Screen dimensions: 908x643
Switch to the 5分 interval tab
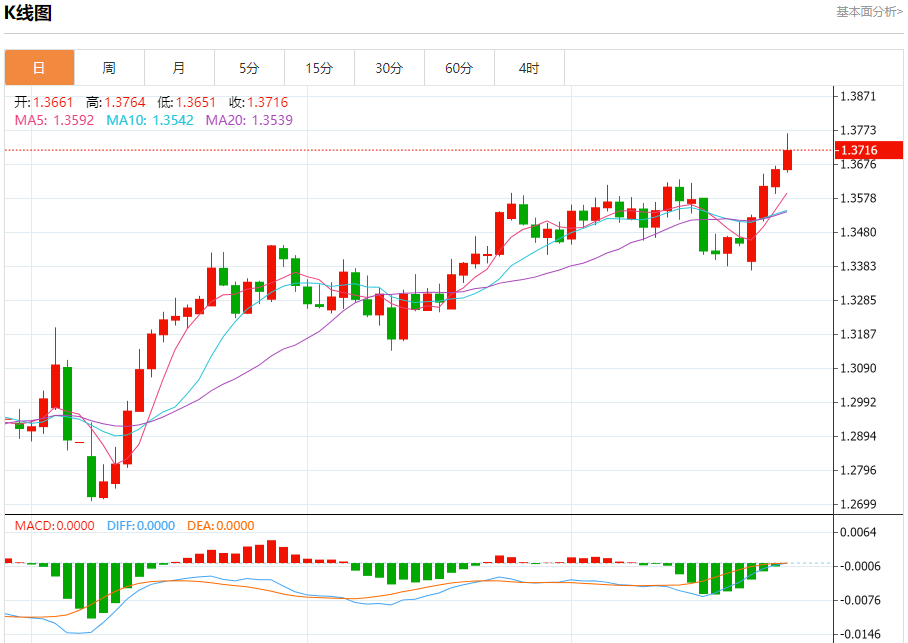point(249,68)
